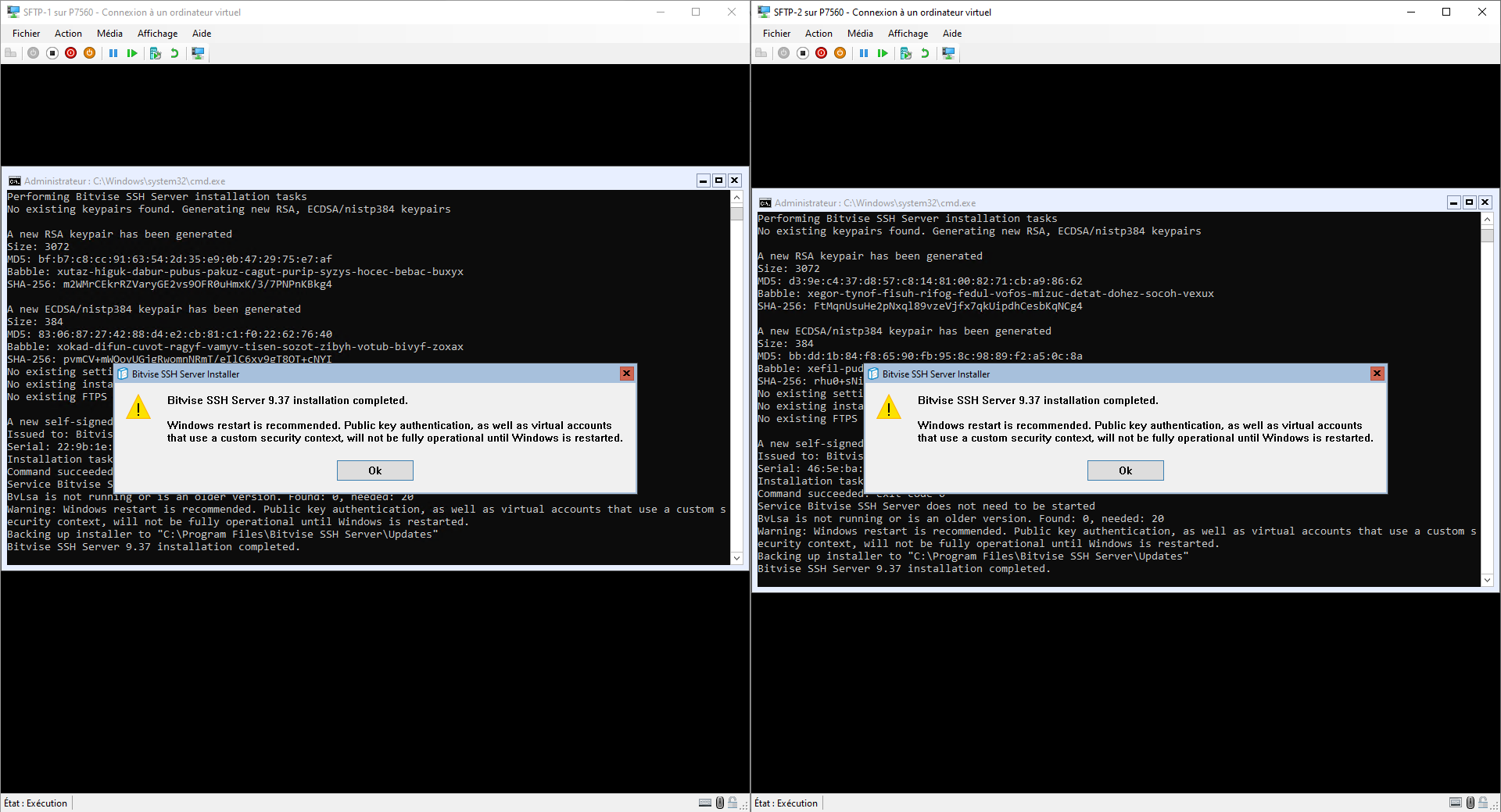Click scroll-up arrow of SFTP-2 cmd scrollbar
The image size is (1501, 812).
[1487, 219]
